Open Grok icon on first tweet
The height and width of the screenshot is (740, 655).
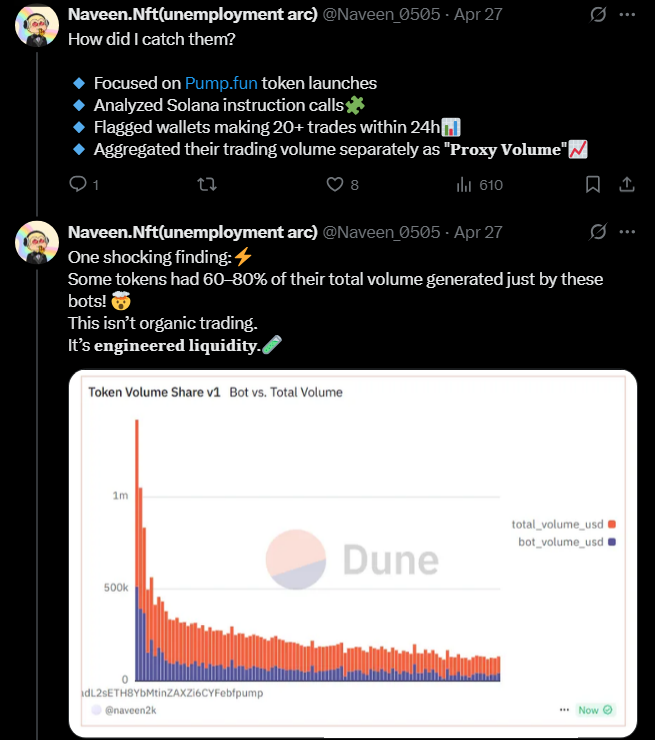pyautogui.click(x=598, y=15)
